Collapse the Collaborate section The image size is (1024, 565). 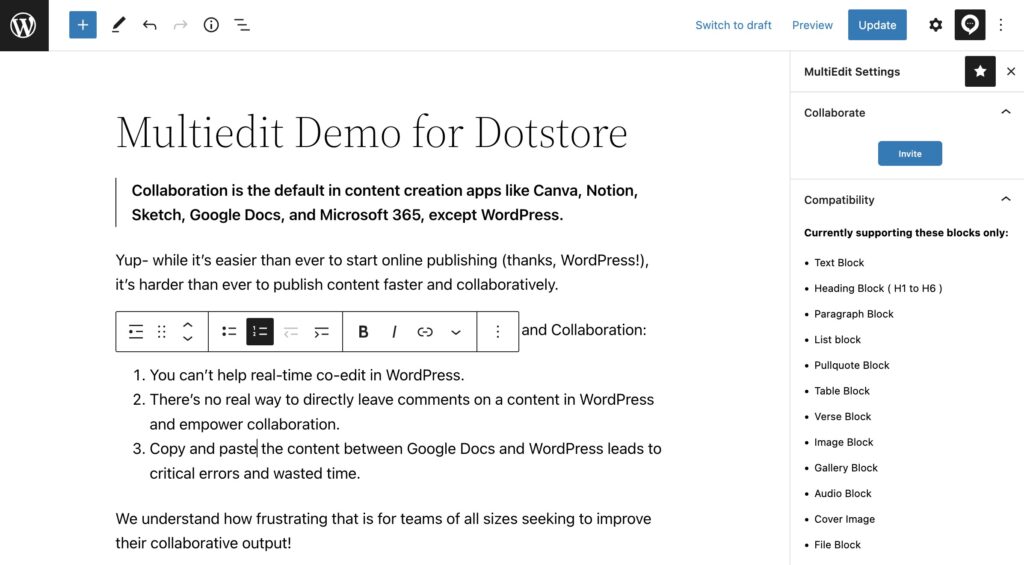coord(1006,112)
